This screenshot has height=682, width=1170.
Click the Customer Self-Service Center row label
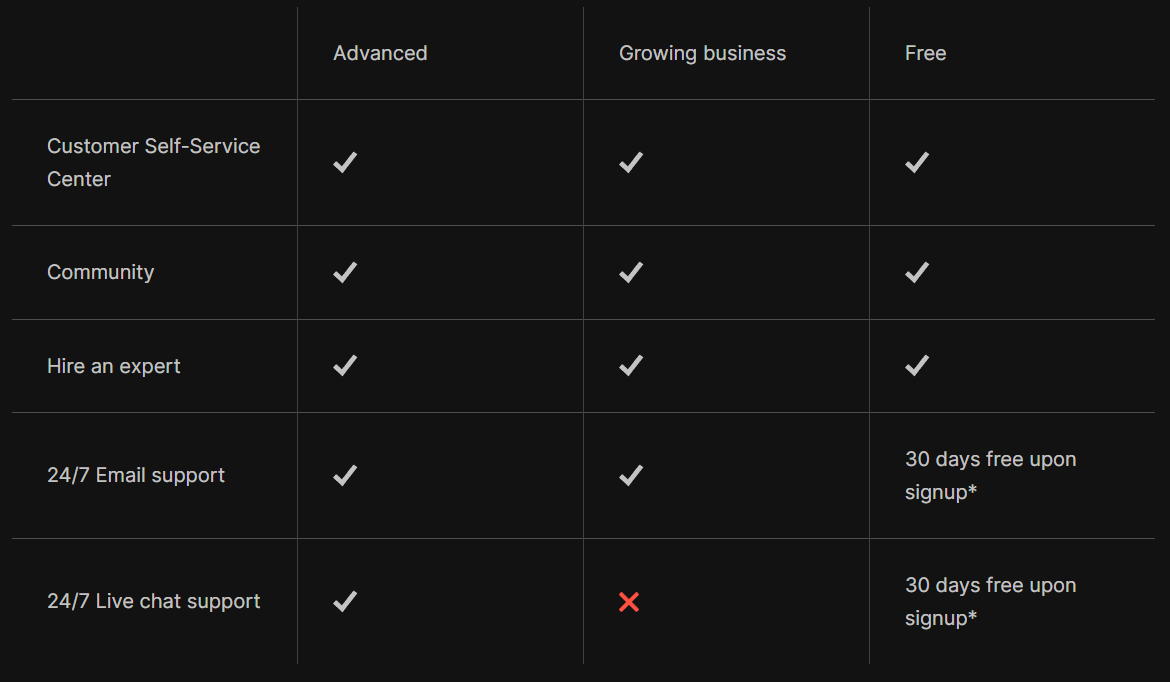tap(154, 162)
